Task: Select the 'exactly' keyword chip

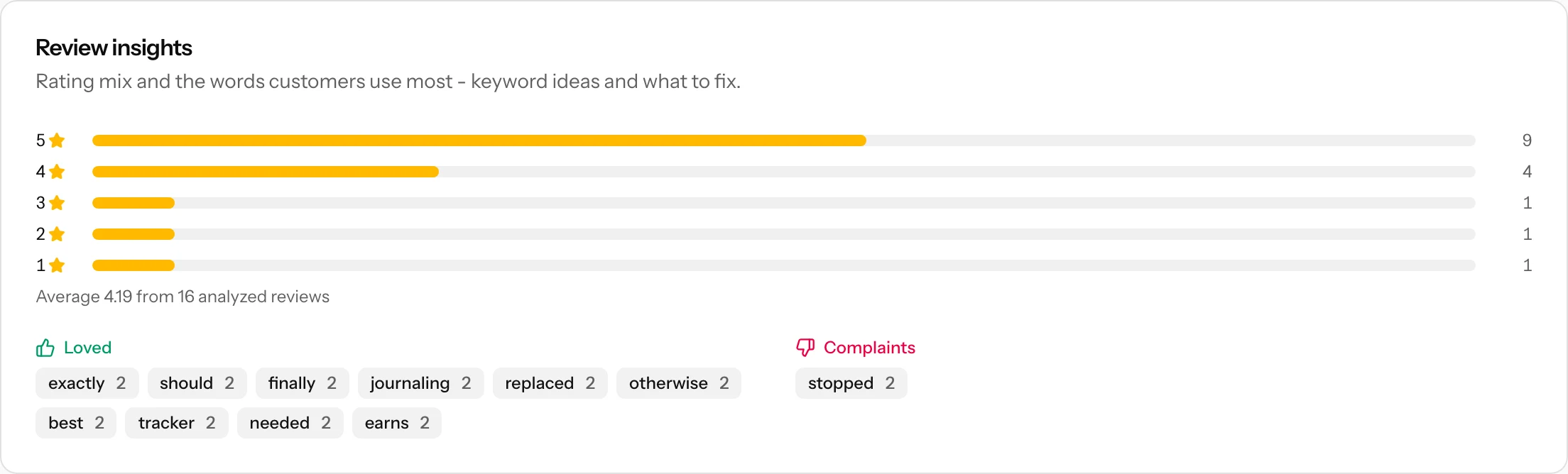Action: tap(87, 383)
